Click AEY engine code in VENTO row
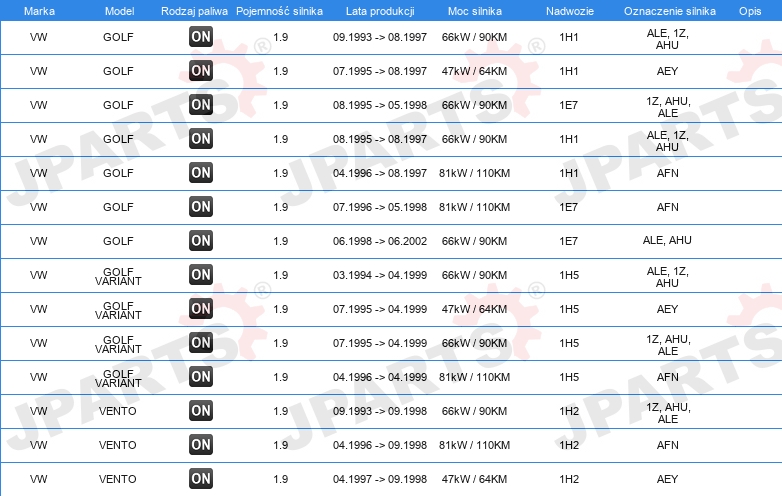The image size is (782, 496). (667, 479)
